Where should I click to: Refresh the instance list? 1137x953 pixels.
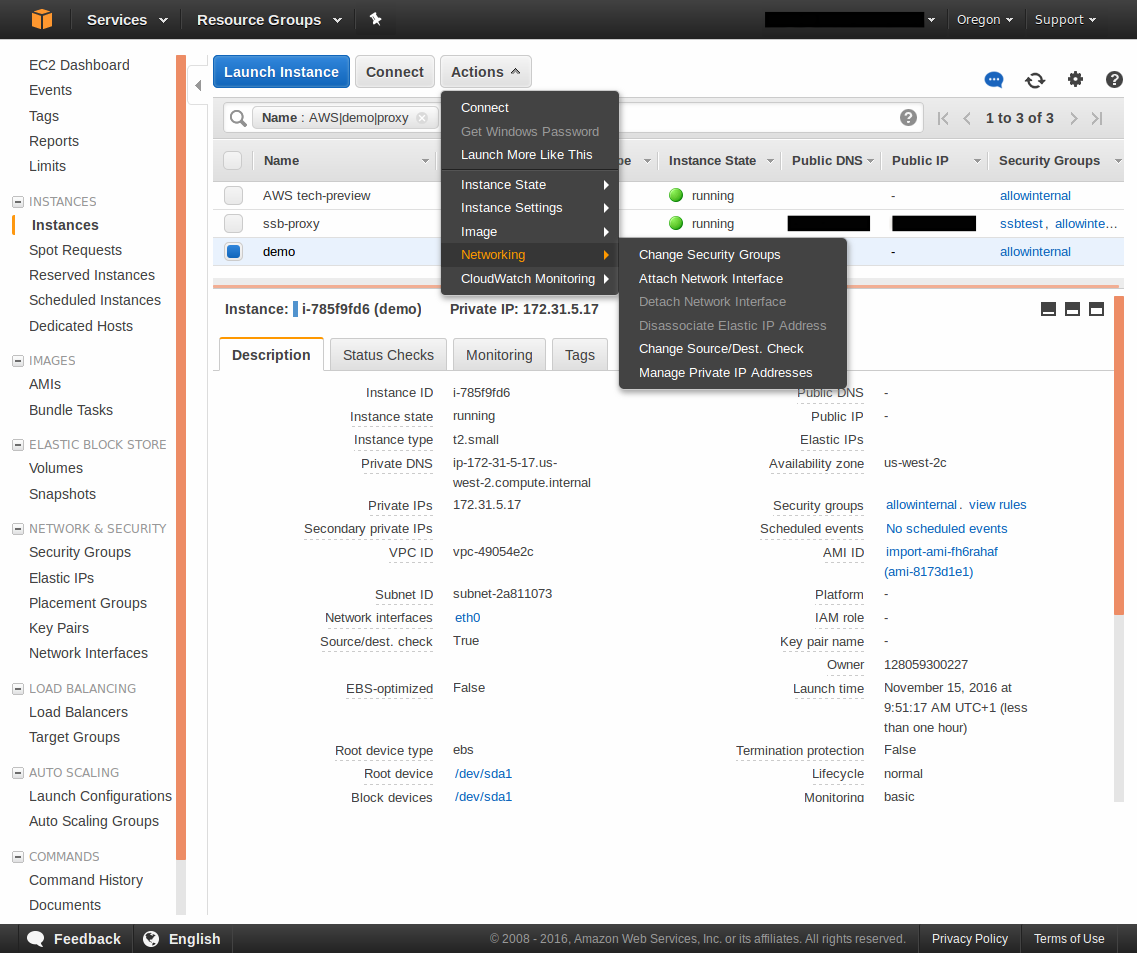[1035, 80]
